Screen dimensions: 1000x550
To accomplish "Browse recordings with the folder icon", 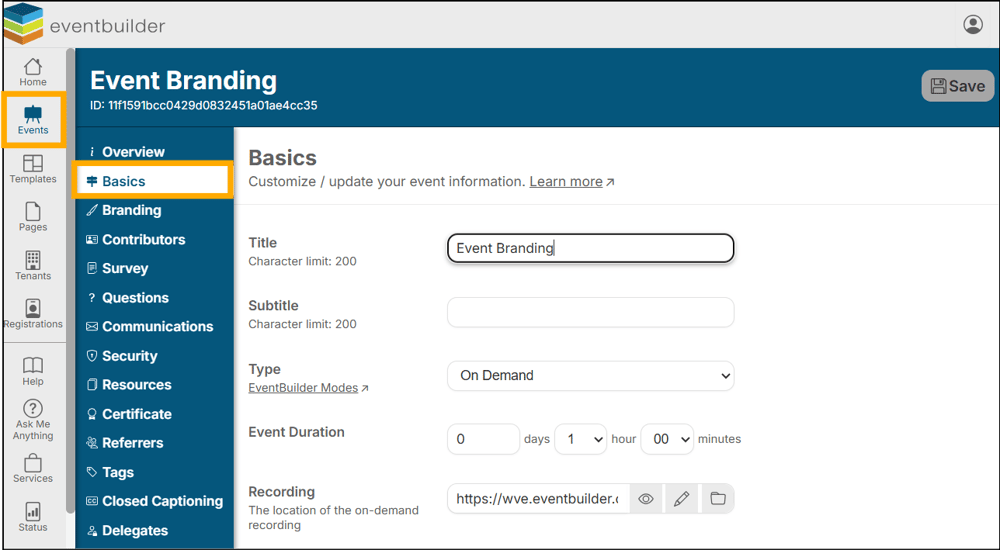I will [718, 499].
